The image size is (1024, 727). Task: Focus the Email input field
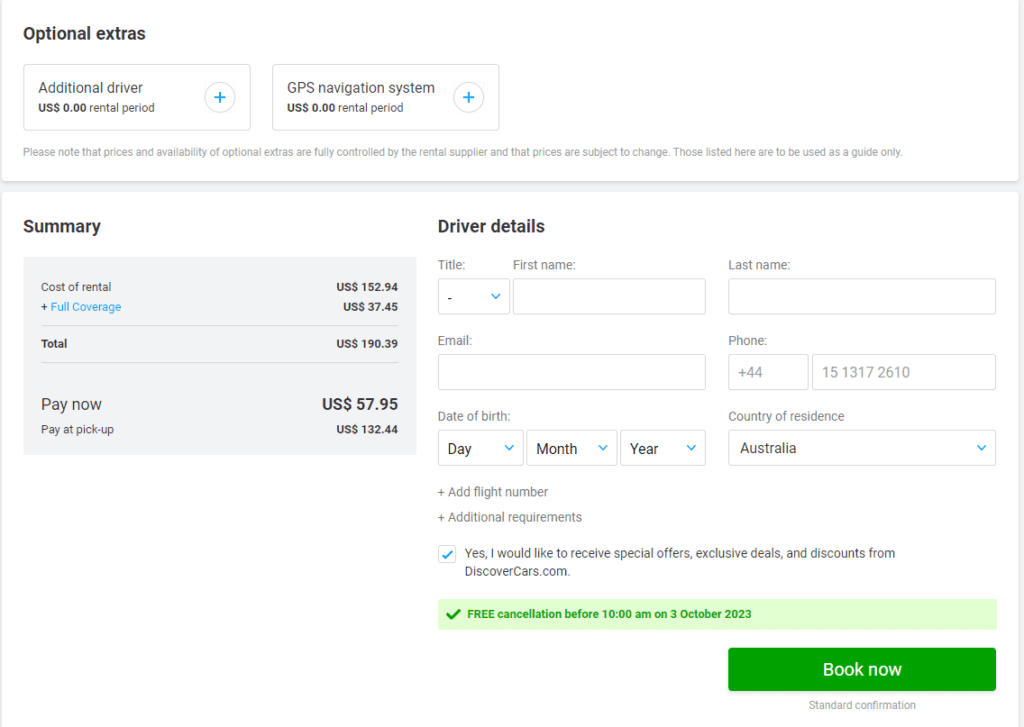[x=571, y=372]
